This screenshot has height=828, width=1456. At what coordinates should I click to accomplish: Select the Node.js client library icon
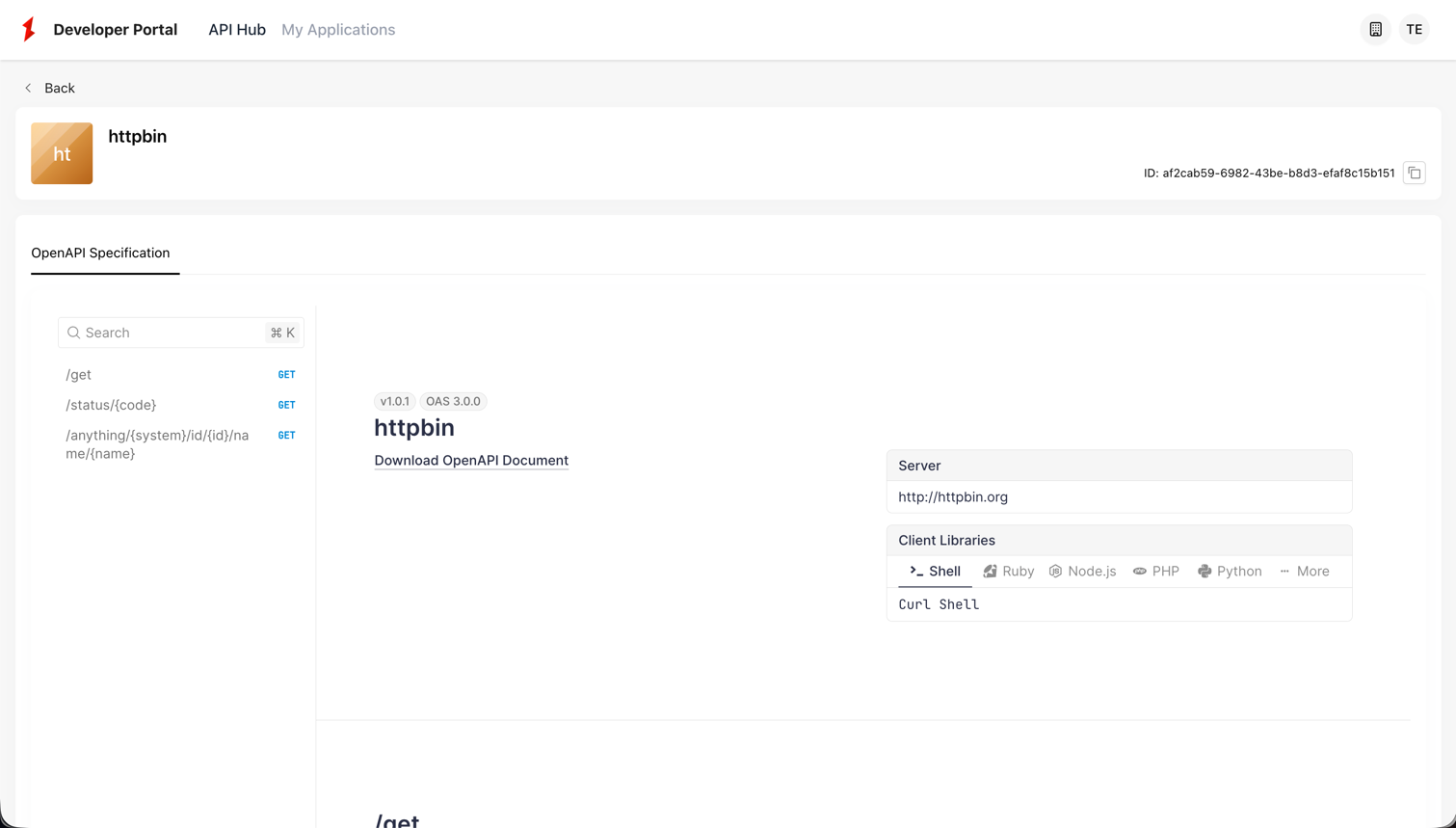coord(1054,571)
